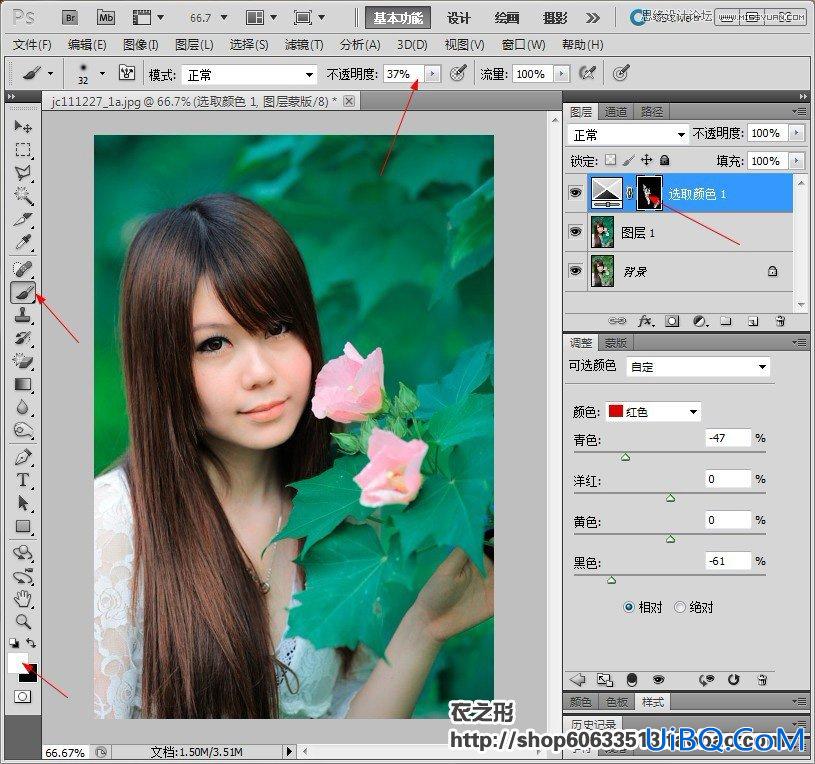The width and height of the screenshot is (815, 764).
Task: Open 可选颜色 preset 自定 dropdown
Action: 698,367
